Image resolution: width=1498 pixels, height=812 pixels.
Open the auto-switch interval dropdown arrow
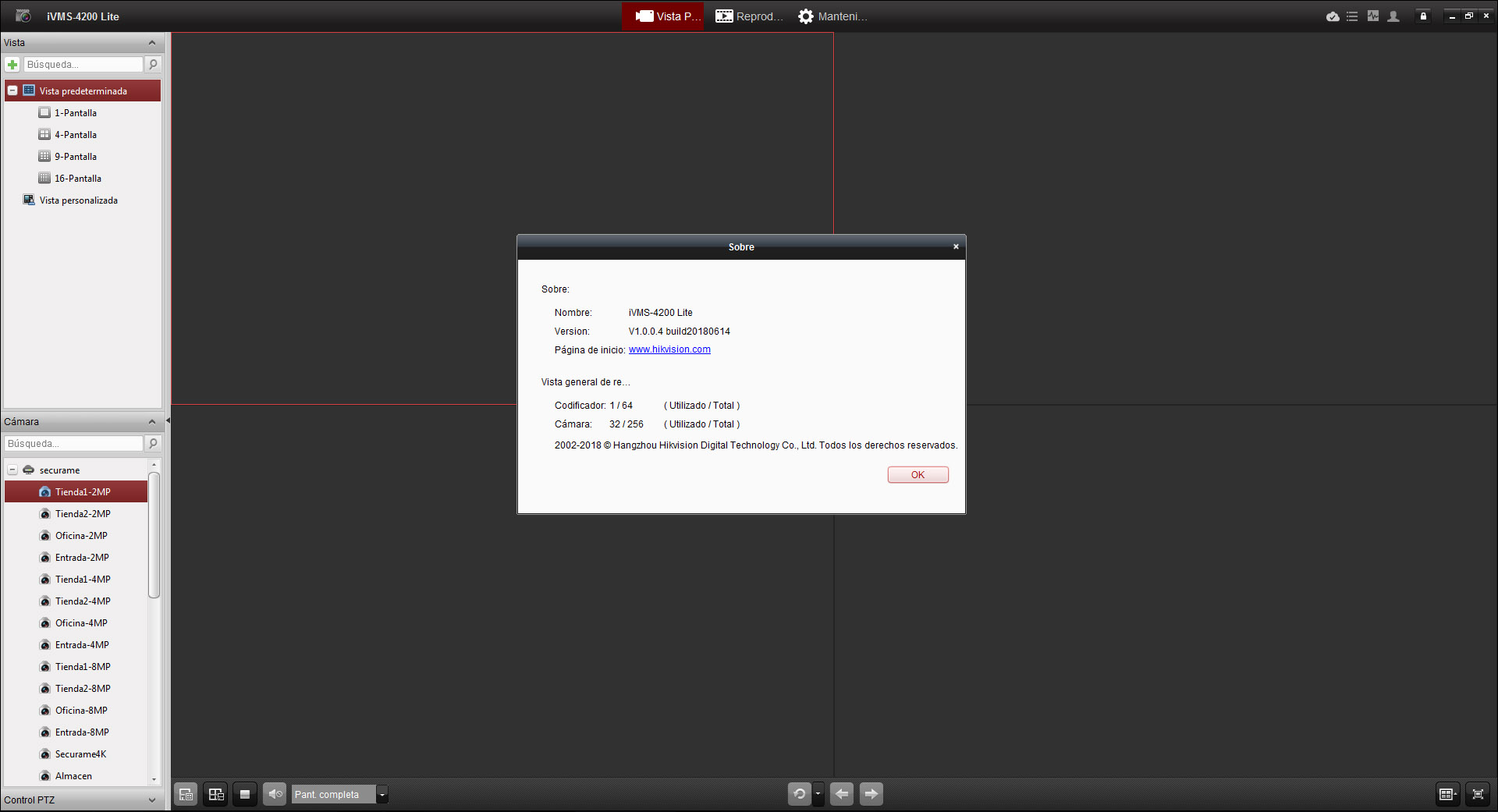pos(818,794)
